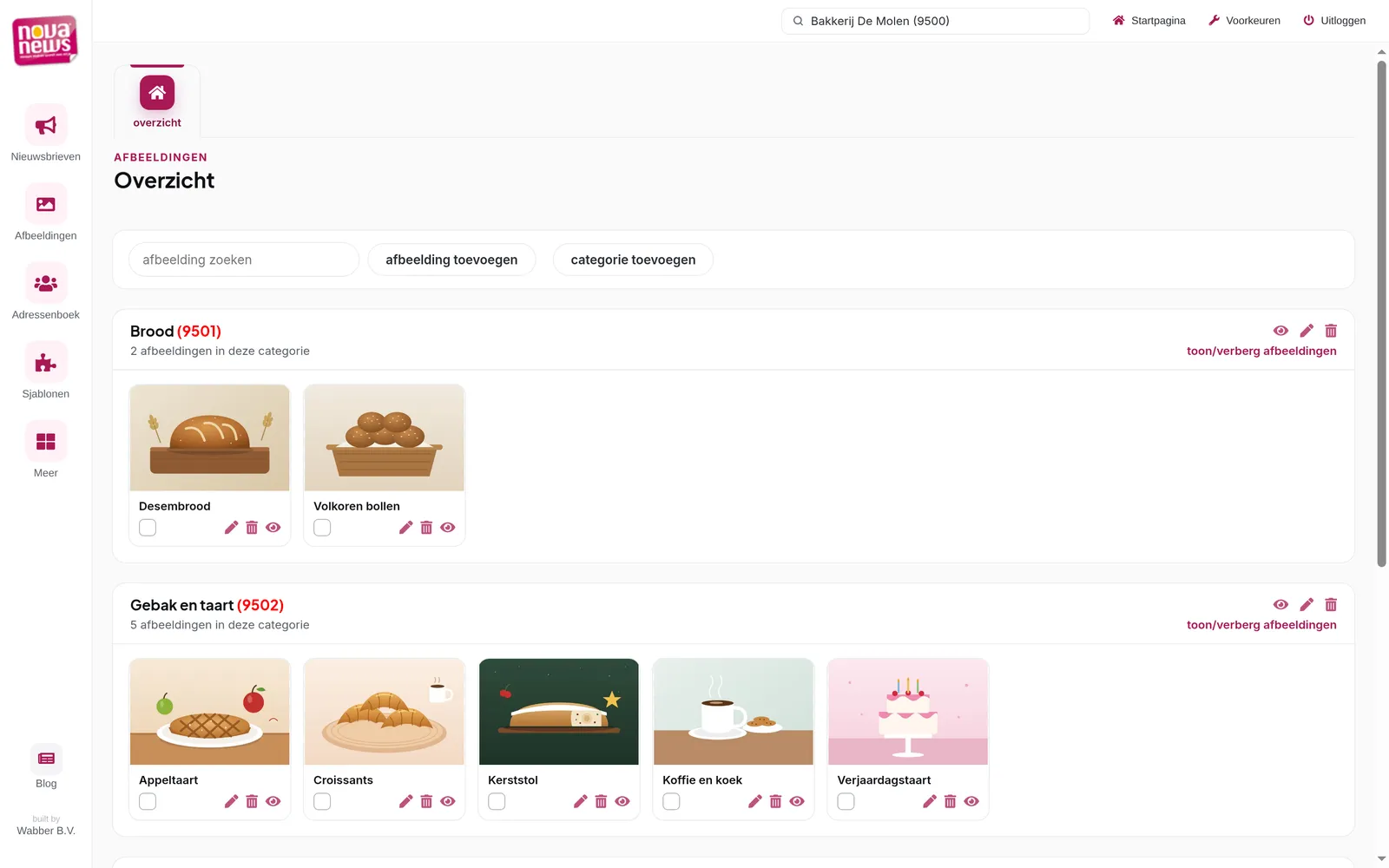This screenshot has width=1389, height=868.
Task: Toggle toon/verberg afbeeldingen for Gebak en taart
Action: click(x=1261, y=625)
